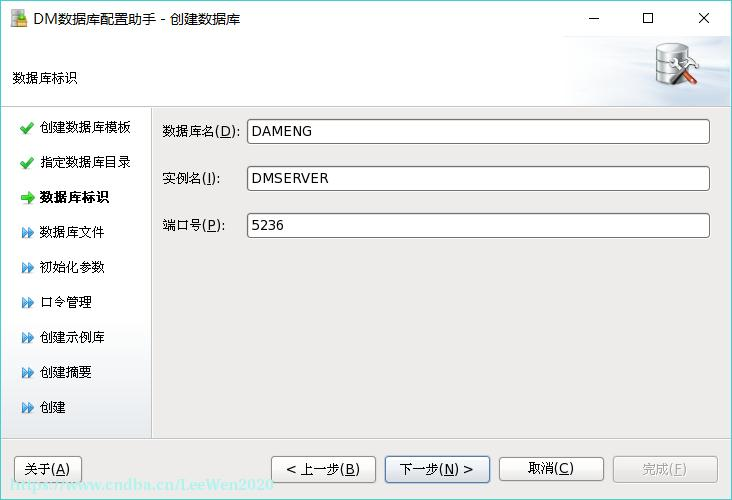Go to the 创建示例库 step
732x500 pixels.
coord(72,337)
